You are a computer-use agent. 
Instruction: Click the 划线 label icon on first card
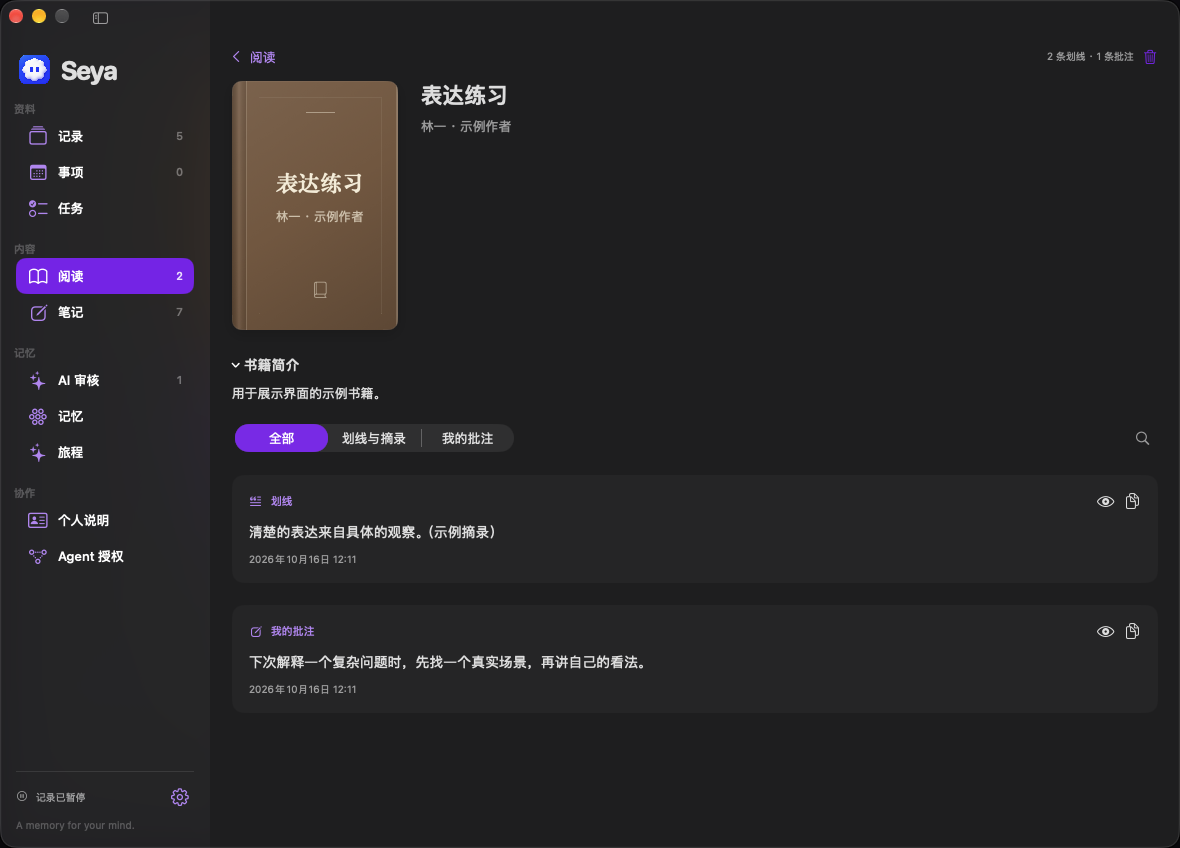(256, 501)
